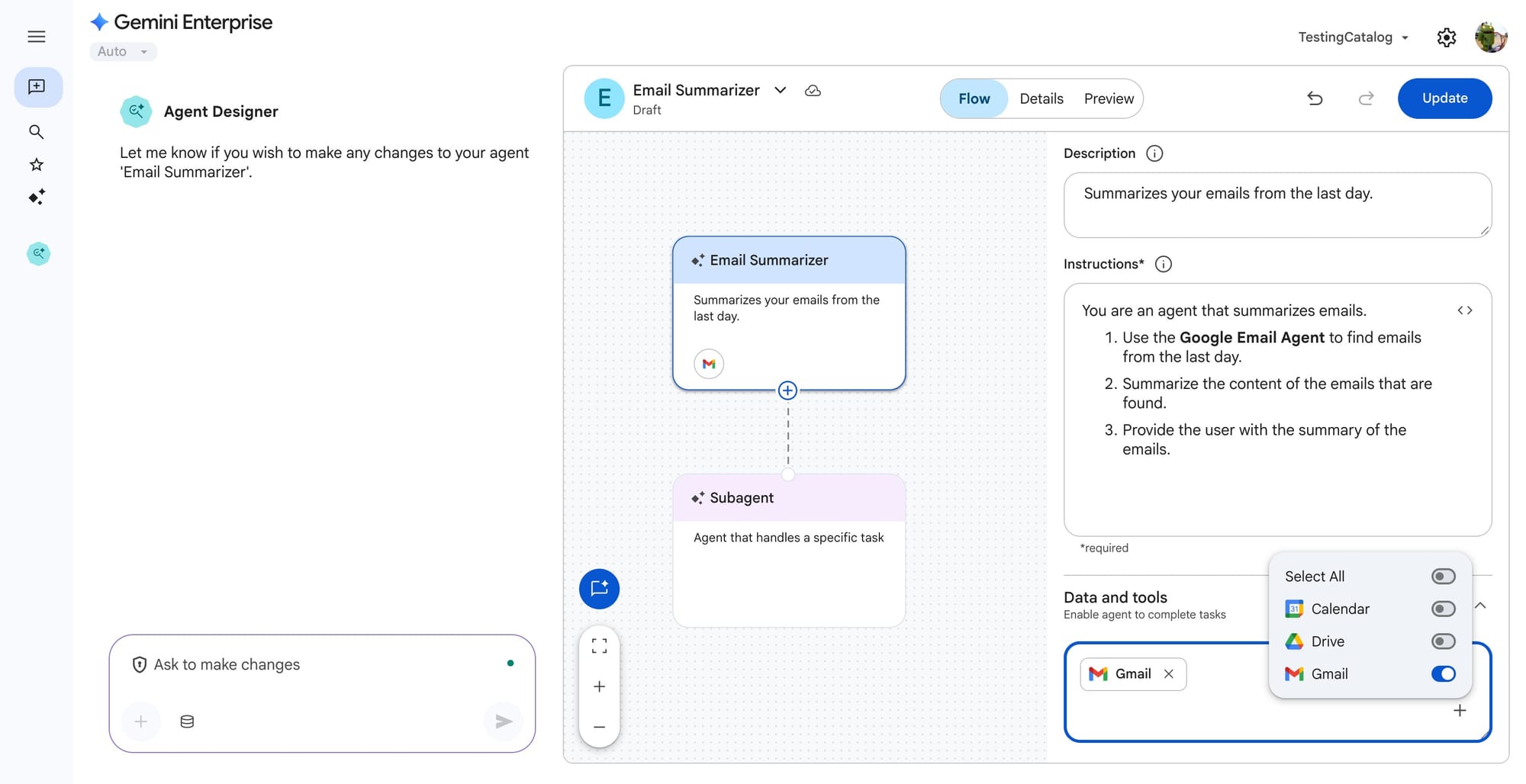1526x784 pixels.
Task: Turn on the Calendar toggle
Action: pyautogui.click(x=1443, y=609)
